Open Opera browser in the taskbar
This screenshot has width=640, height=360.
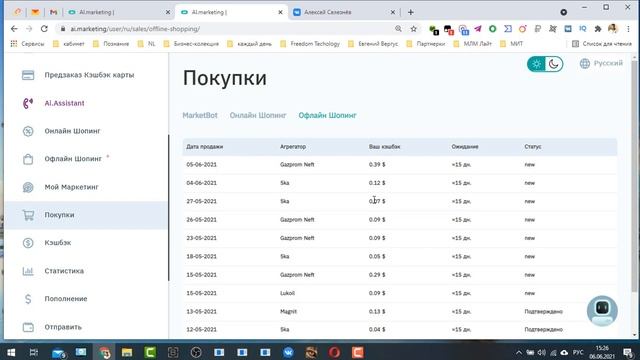pos(334,352)
